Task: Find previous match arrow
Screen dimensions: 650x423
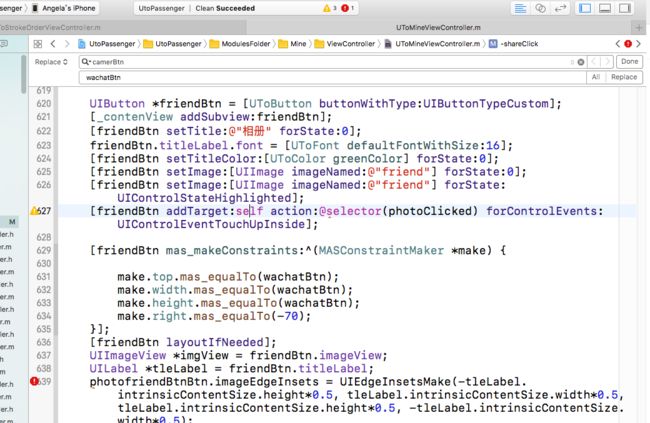Action: [594, 62]
